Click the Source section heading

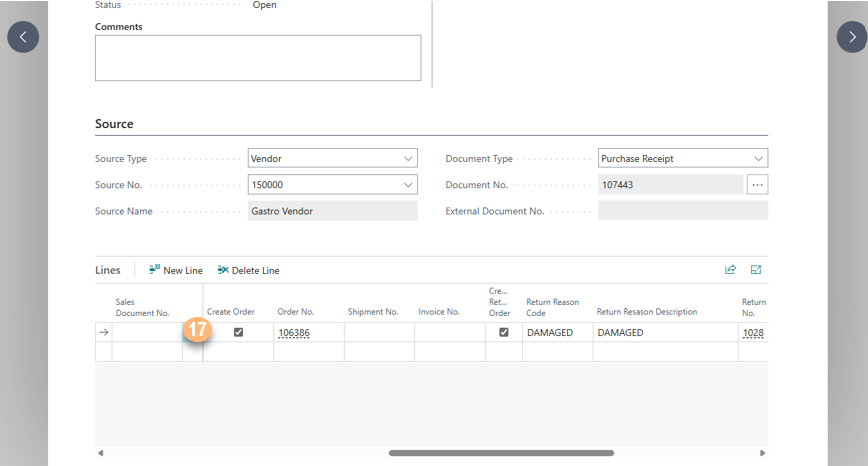pos(114,123)
